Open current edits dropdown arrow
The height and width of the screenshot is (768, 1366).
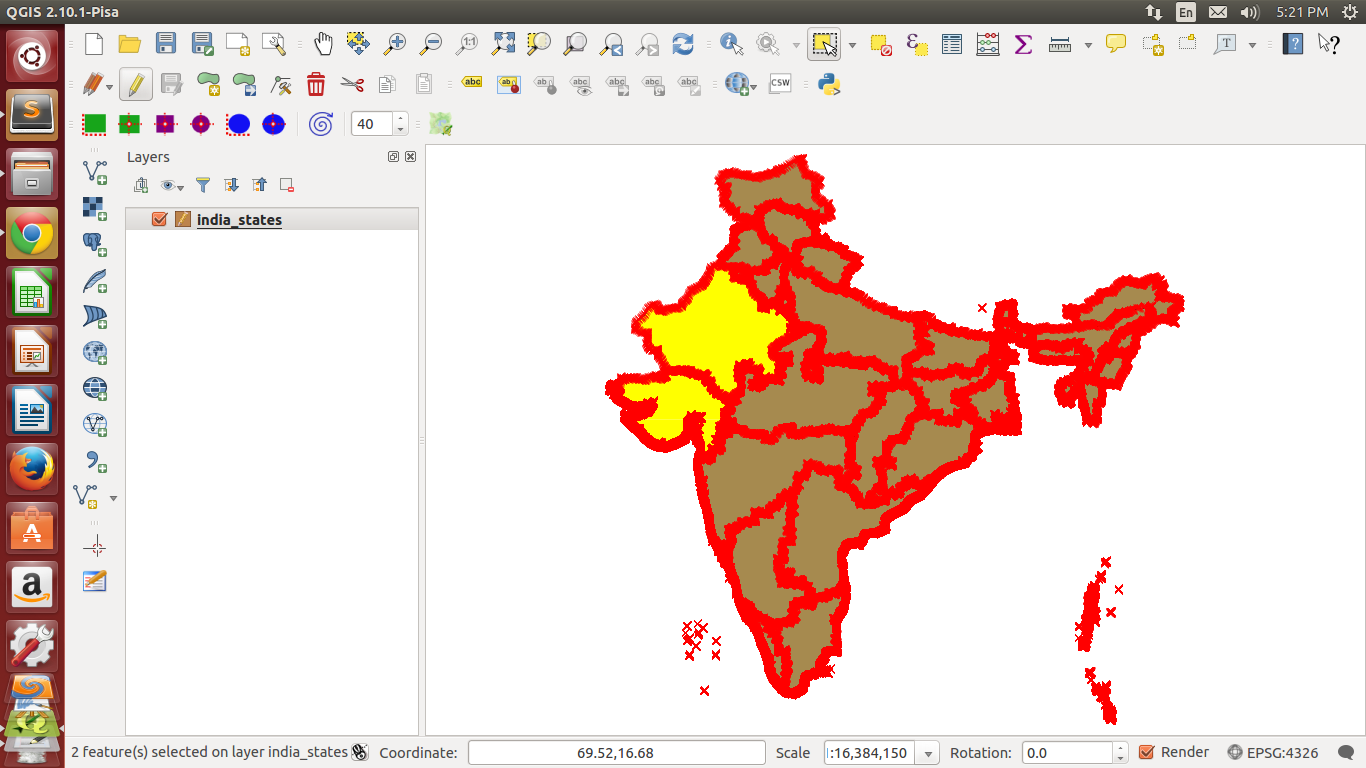pos(109,86)
